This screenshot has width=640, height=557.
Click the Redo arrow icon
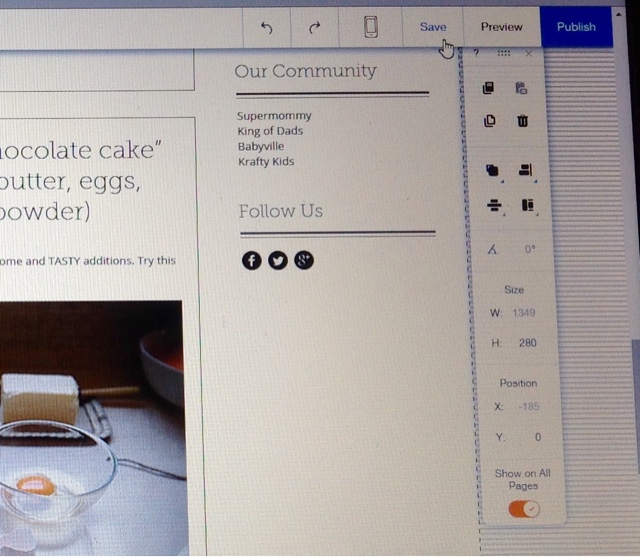pyautogui.click(x=314, y=28)
